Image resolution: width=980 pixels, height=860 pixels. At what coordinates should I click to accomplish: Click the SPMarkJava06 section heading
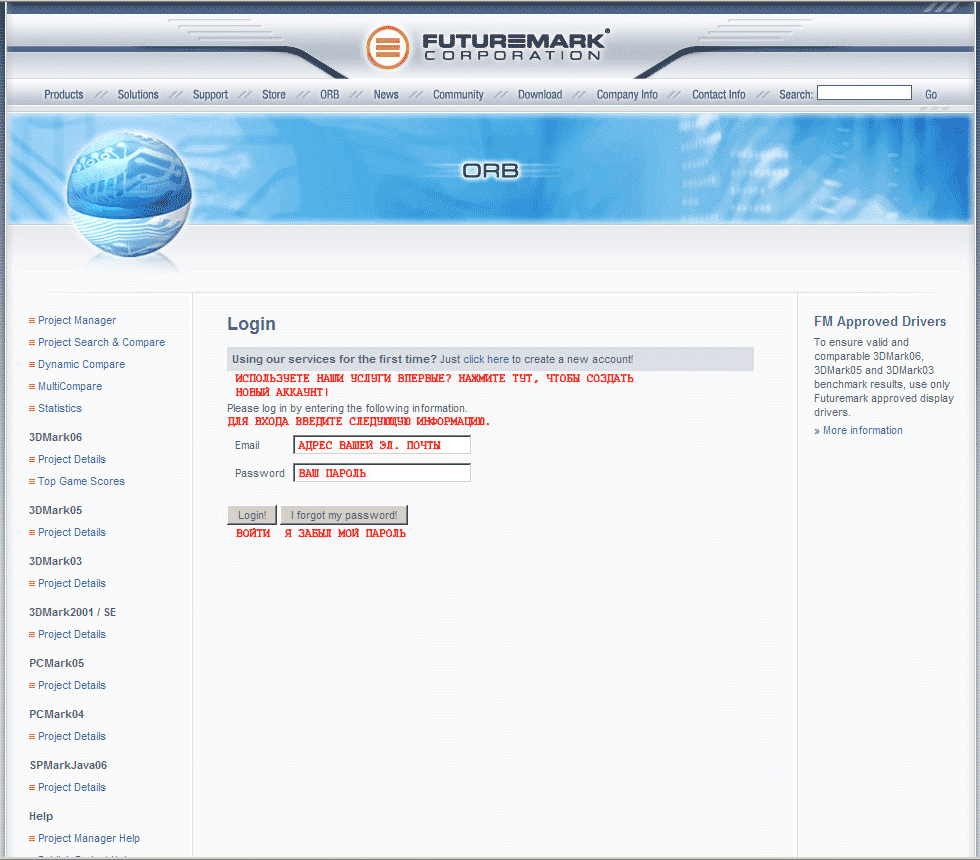68,765
